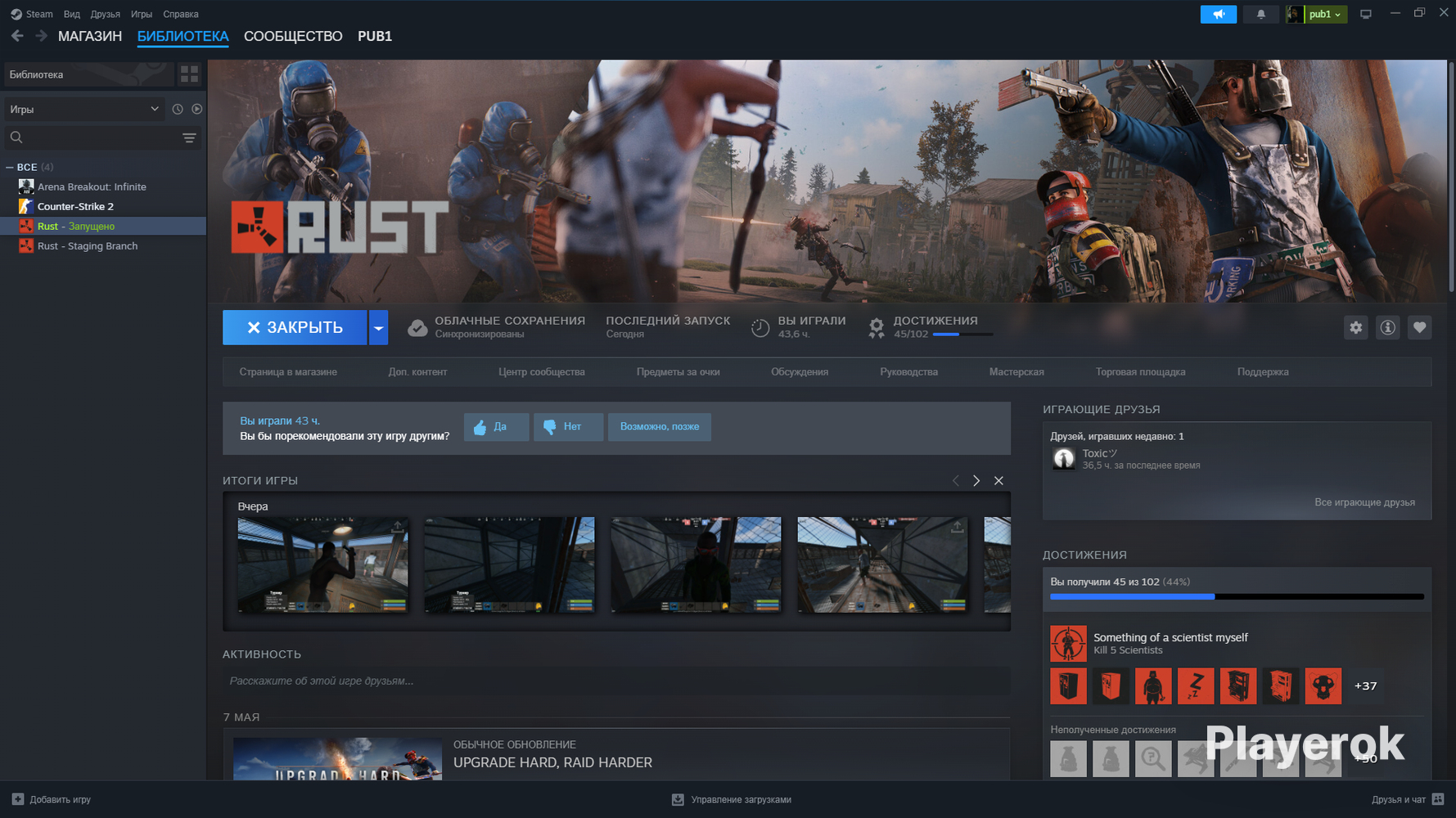
Task: Click the cloud saves status icon
Action: coord(417,327)
